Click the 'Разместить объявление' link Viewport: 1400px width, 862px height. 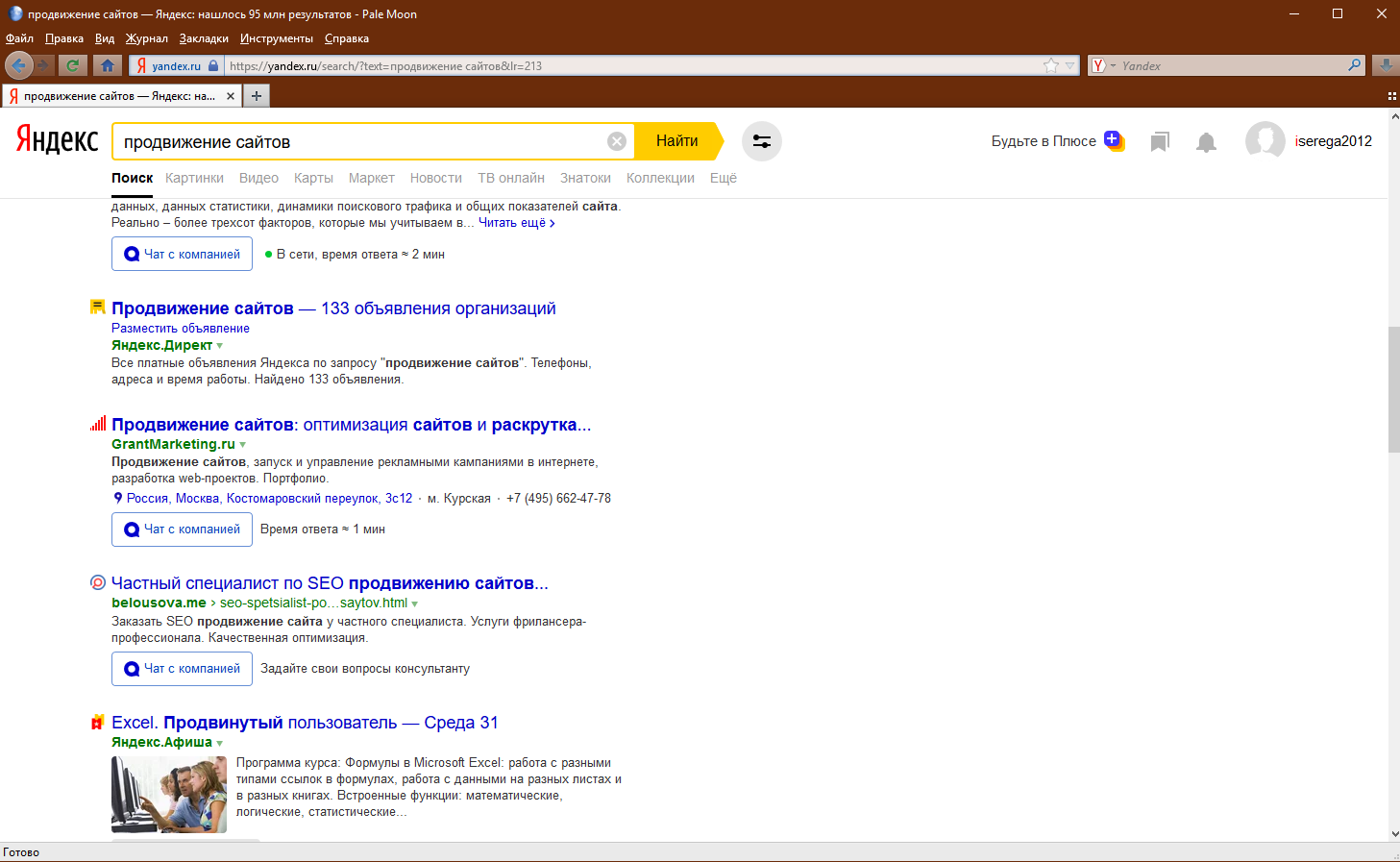coord(181,329)
